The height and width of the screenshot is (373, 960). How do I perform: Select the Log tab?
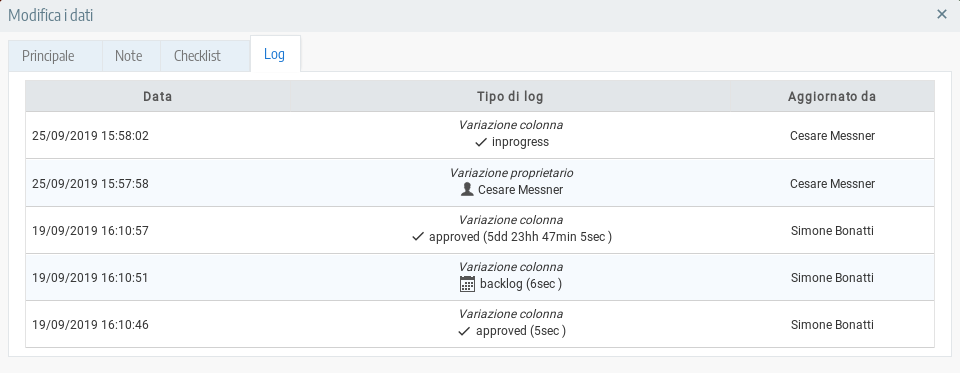coord(274,54)
